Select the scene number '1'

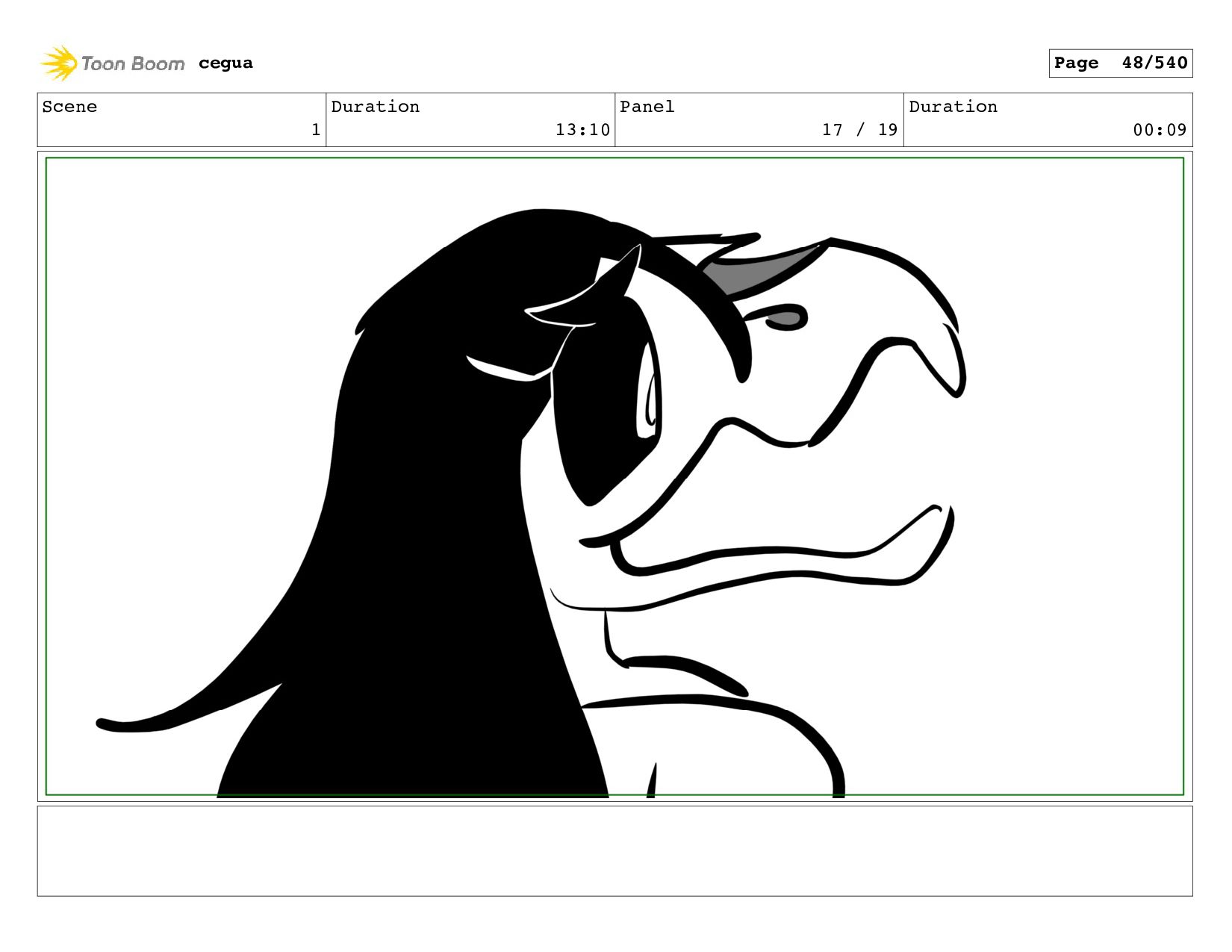tap(316, 130)
